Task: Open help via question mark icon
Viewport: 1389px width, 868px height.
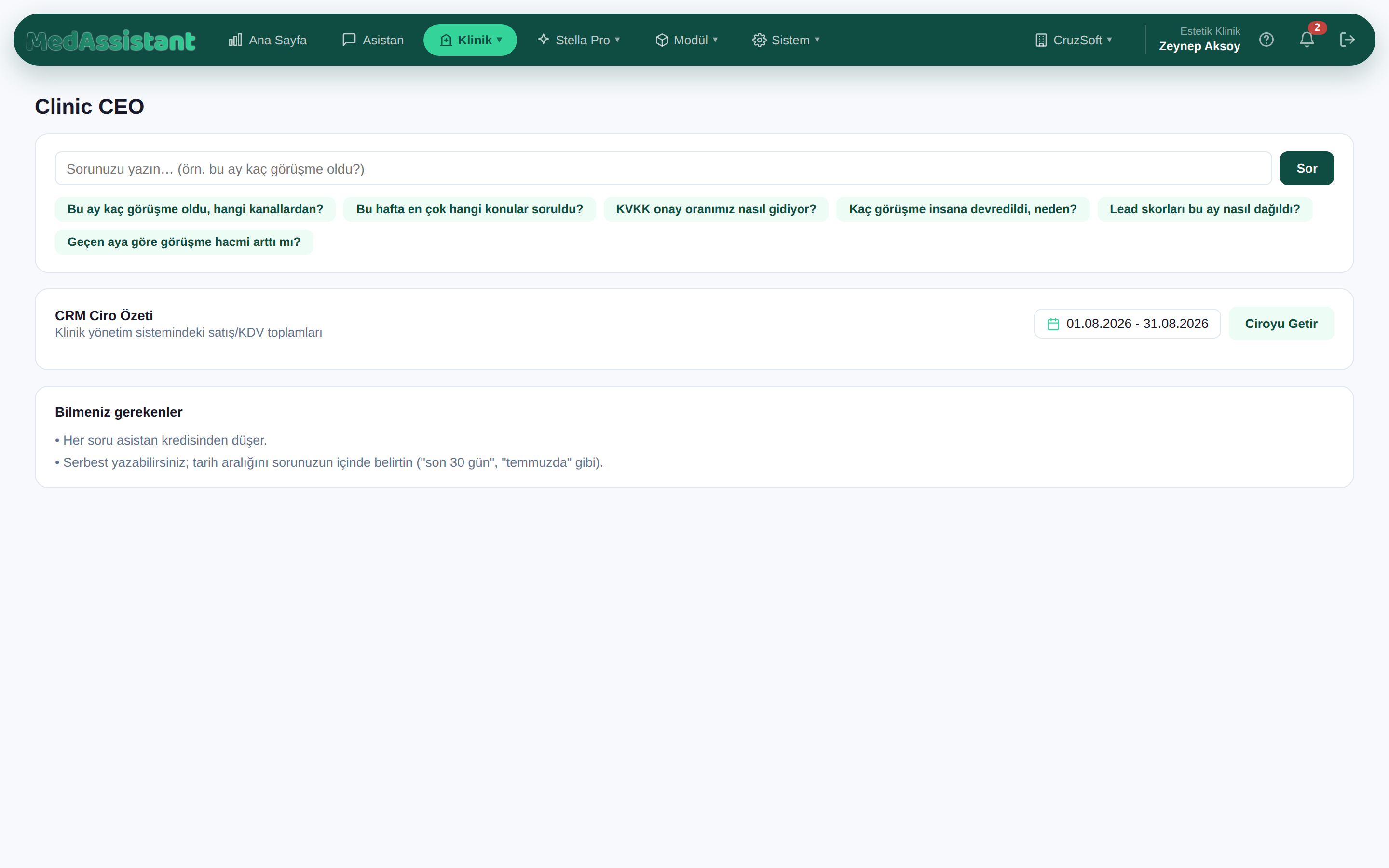Action: pos(1266,40)
